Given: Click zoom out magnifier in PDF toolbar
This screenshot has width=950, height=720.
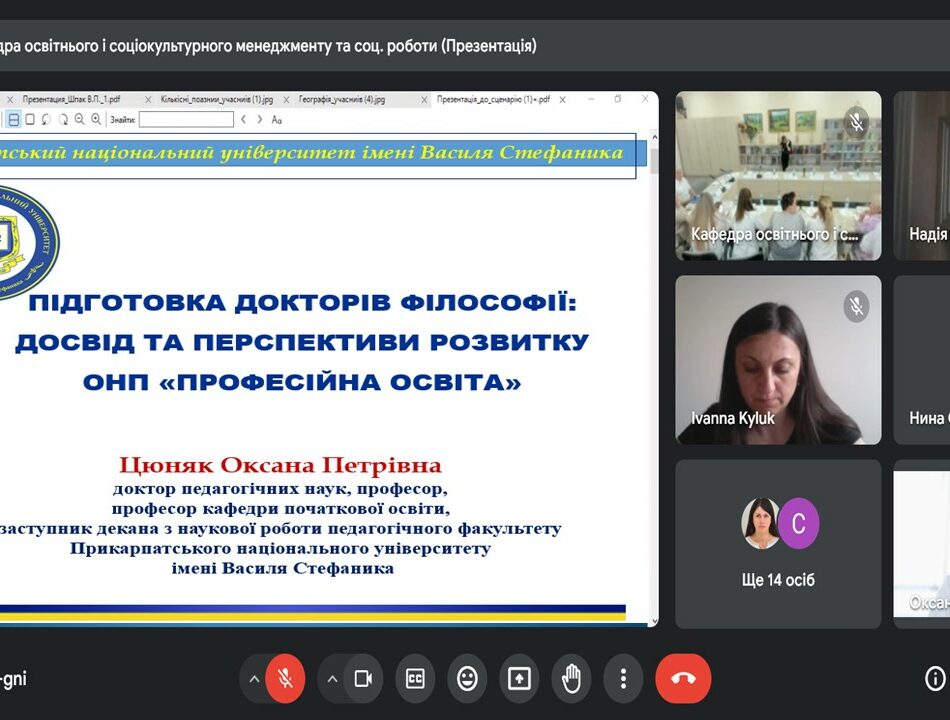Looking at the screenshot, I should tap(79, 119).
